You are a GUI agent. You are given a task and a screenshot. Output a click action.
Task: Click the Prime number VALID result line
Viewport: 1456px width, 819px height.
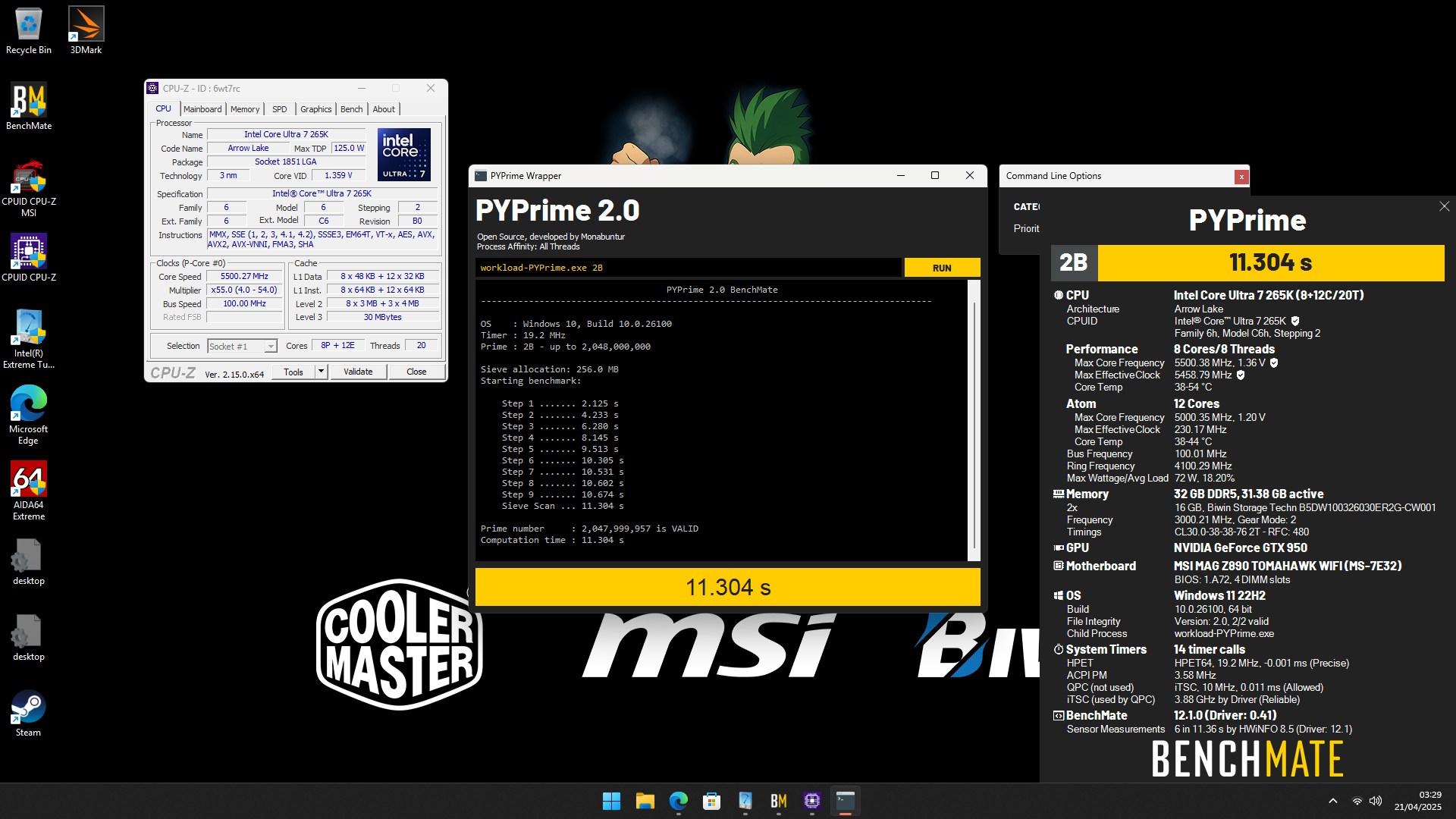coord(589,529)
